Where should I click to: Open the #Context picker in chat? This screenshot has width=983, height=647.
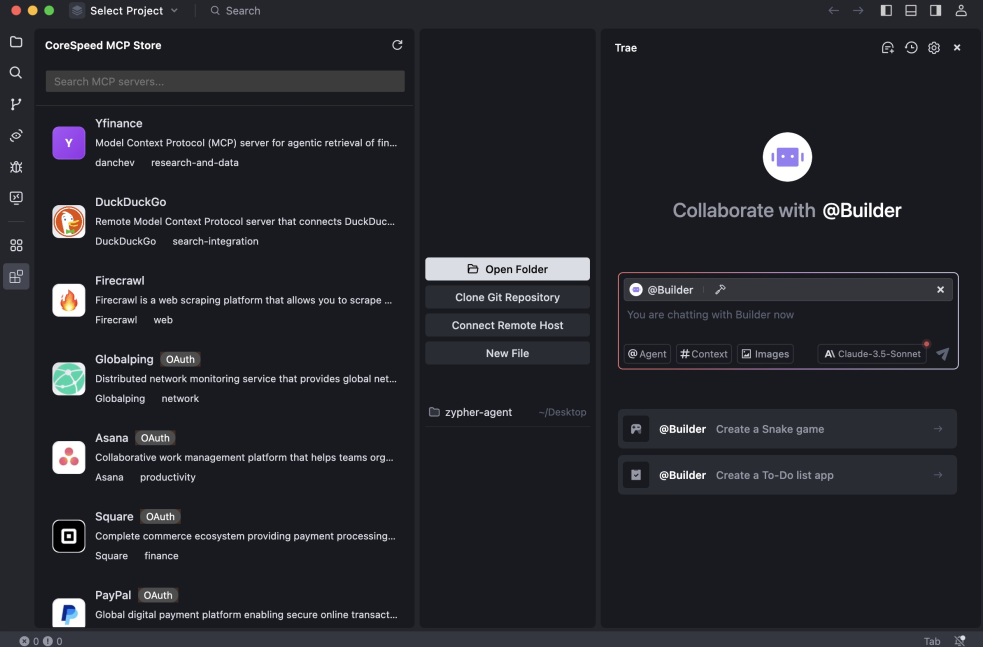[704, 354]
